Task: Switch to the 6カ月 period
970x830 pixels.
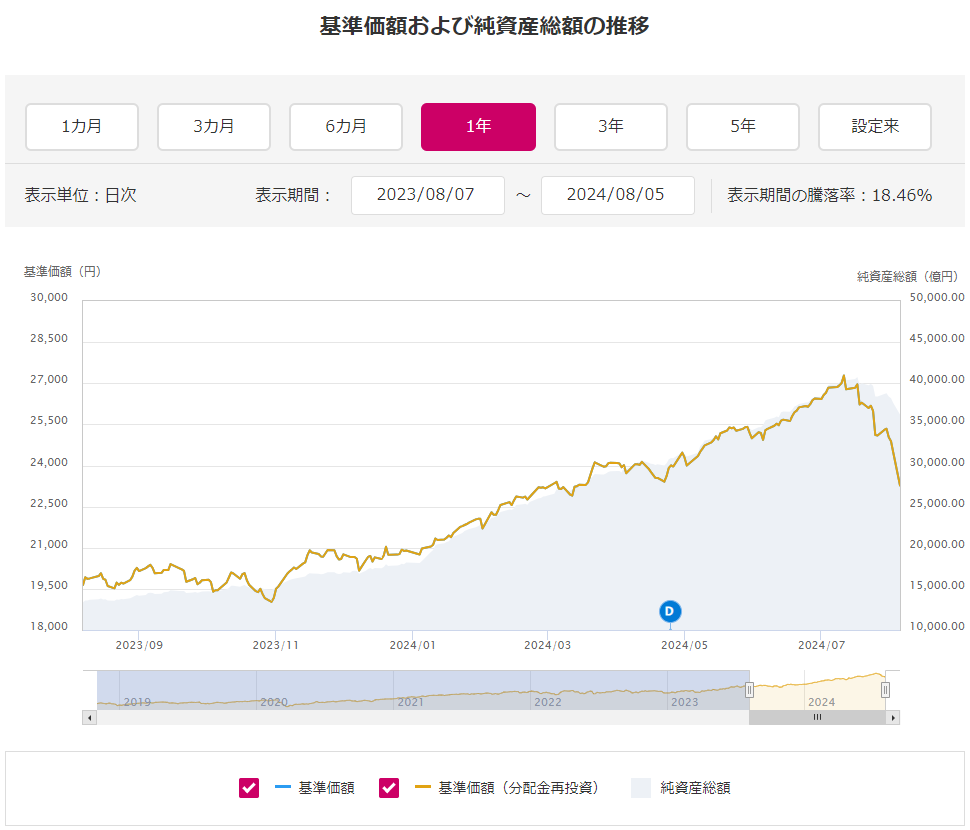Action: coord(346,127)
